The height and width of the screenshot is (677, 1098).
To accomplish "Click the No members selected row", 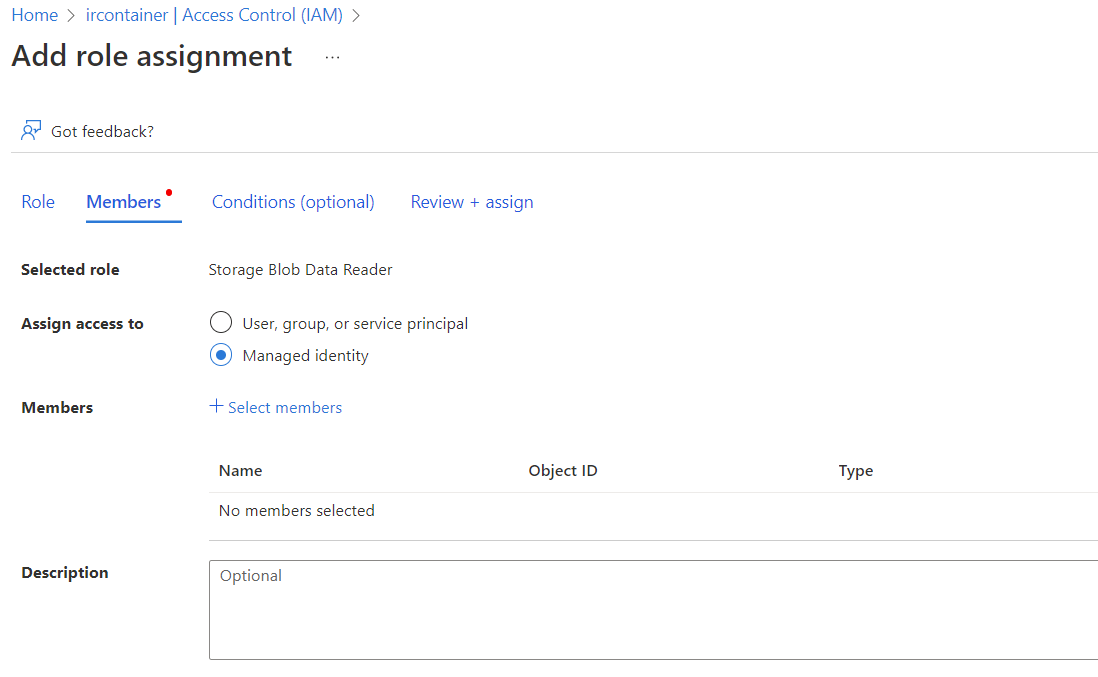I will click(297, 510).
